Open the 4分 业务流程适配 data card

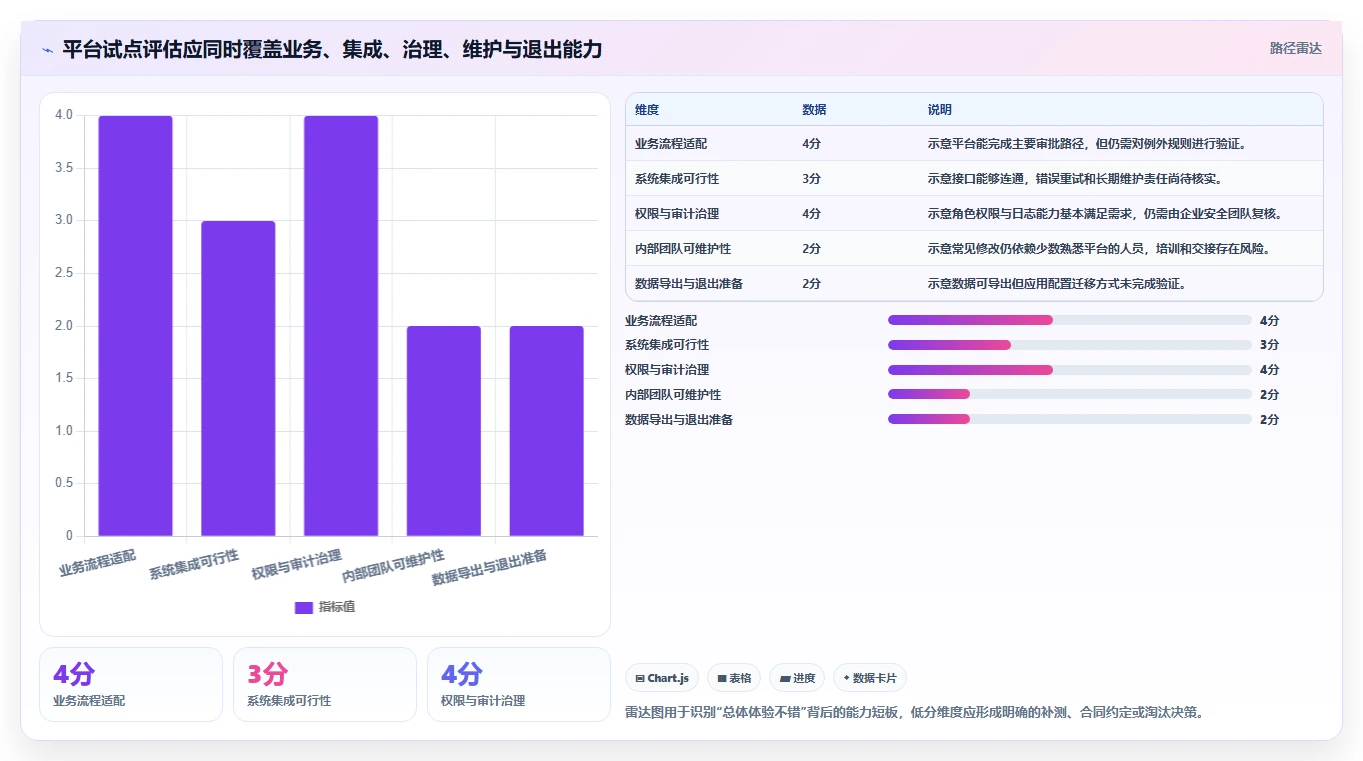coord(131,684)
